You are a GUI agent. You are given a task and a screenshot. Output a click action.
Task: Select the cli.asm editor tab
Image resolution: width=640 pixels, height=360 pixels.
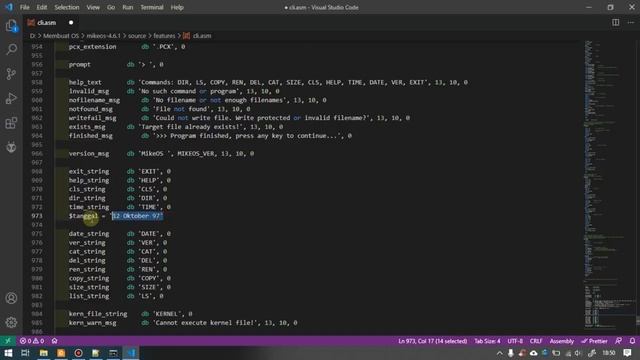51,22
